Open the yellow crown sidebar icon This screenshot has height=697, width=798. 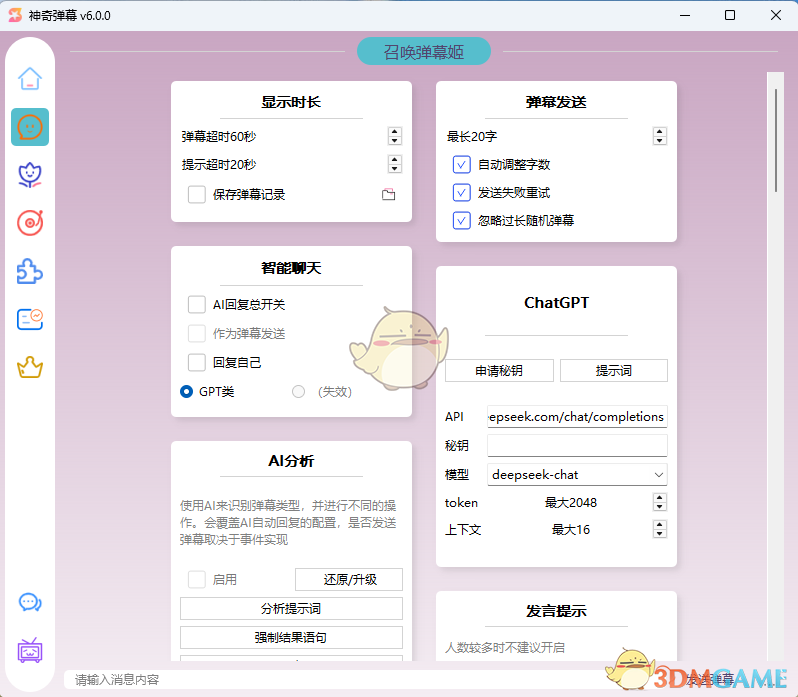(x=30, y=367)
